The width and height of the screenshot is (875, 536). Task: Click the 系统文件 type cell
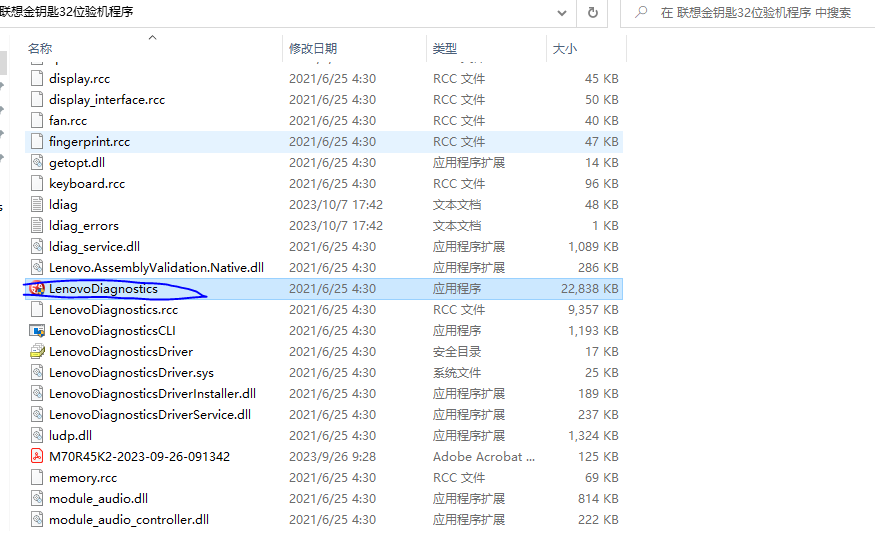tap(457, 373)
